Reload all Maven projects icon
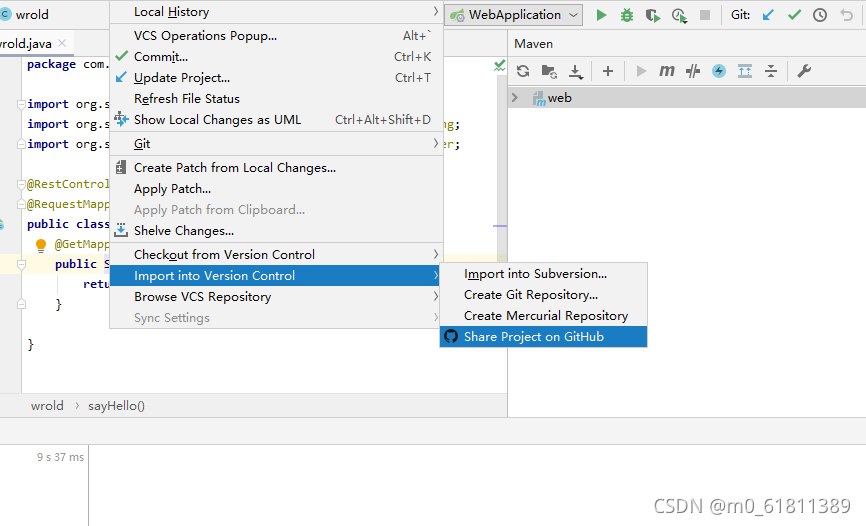 tap(522, 71)
